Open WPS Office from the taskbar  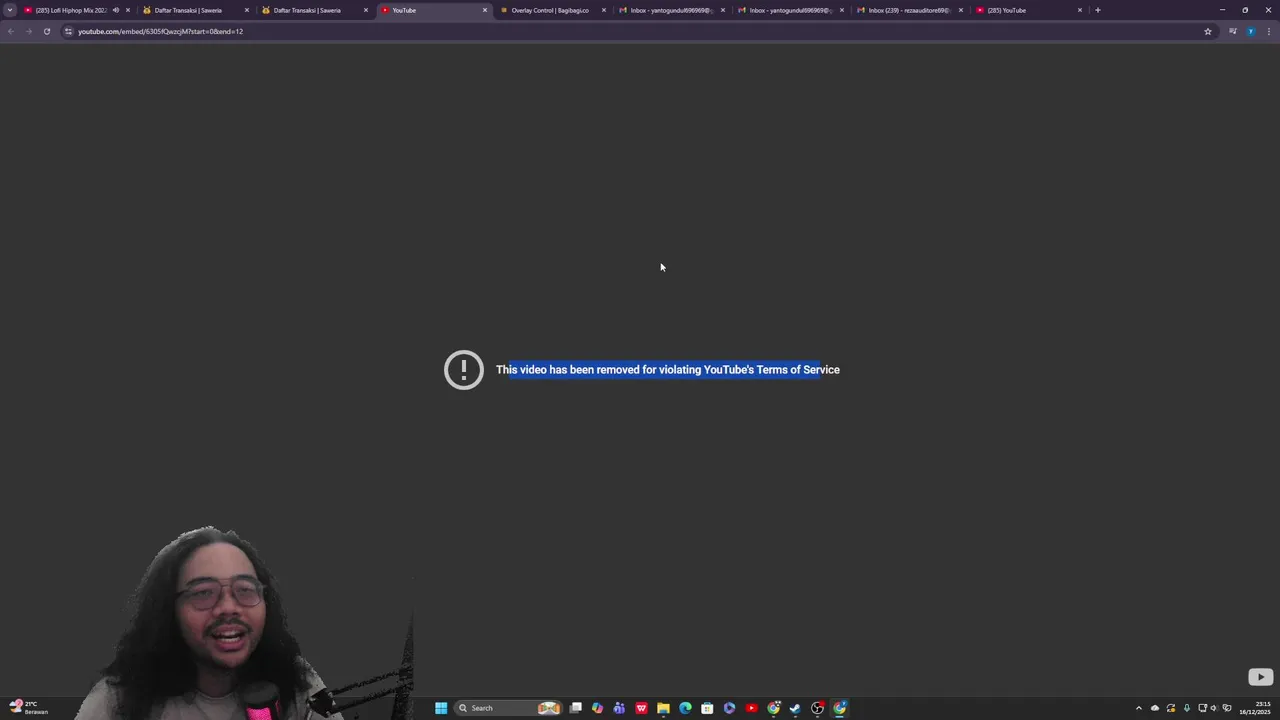point(642,708)
